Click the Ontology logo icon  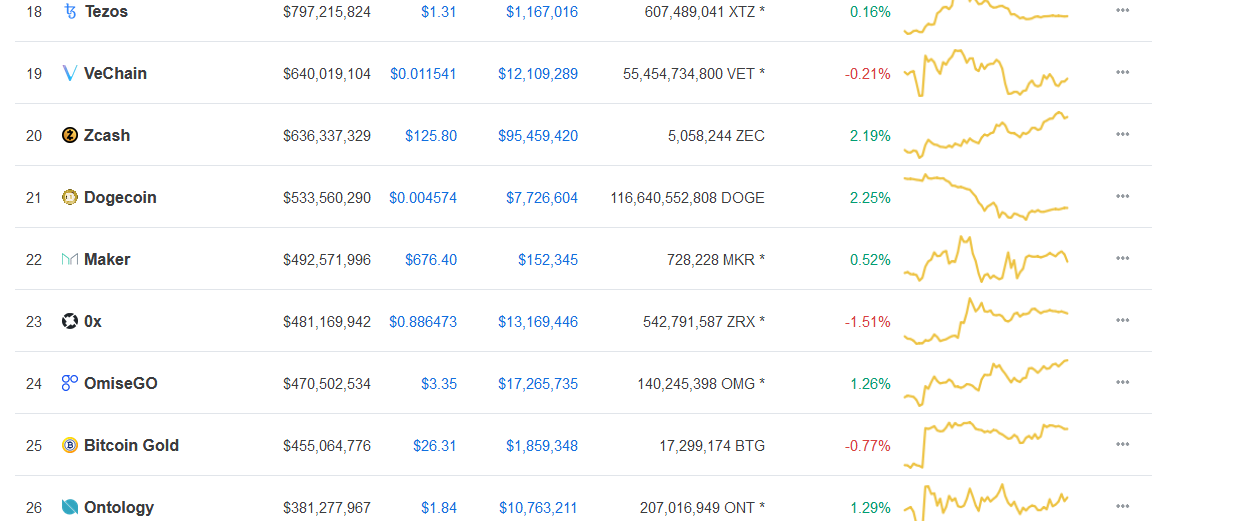(70, 507)
